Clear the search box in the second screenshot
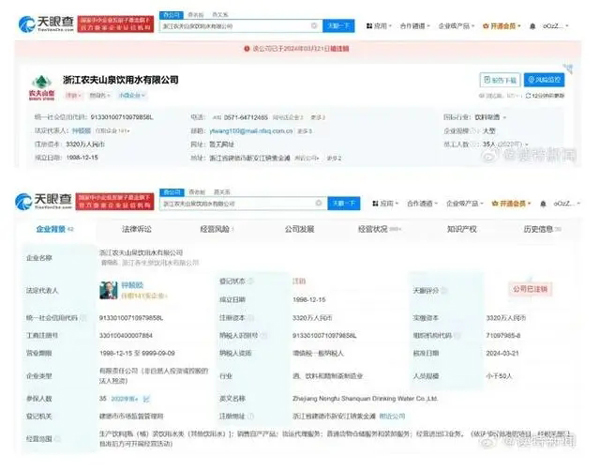Screen dimensions: 600x470 (x=318, y=203)
